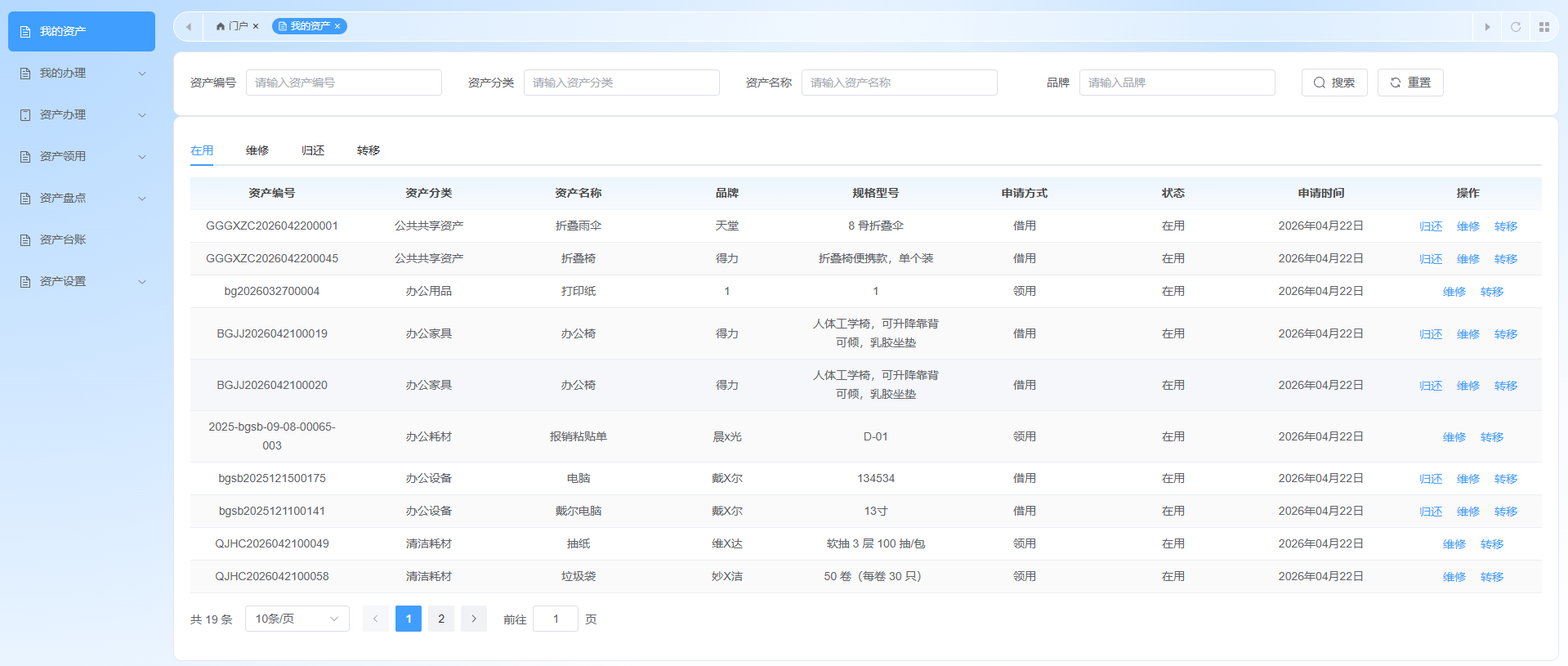Screen dimensions: 1568x666
Task: Click the 资产盘点 sidebar icon
Action: point(25,199)
